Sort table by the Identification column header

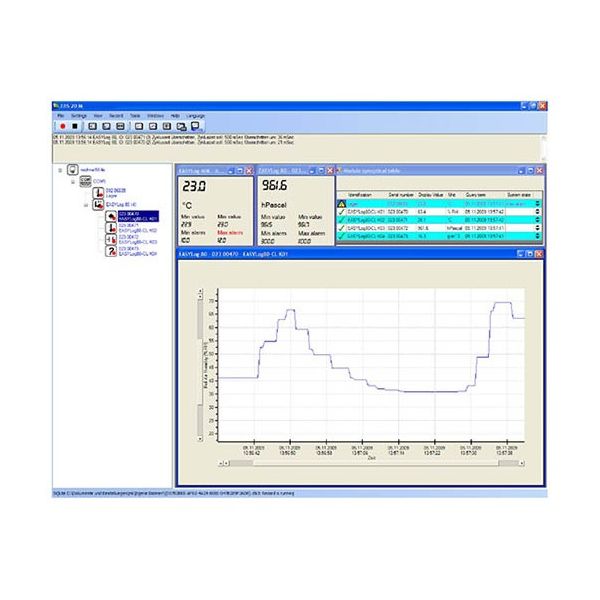(360, 195)
